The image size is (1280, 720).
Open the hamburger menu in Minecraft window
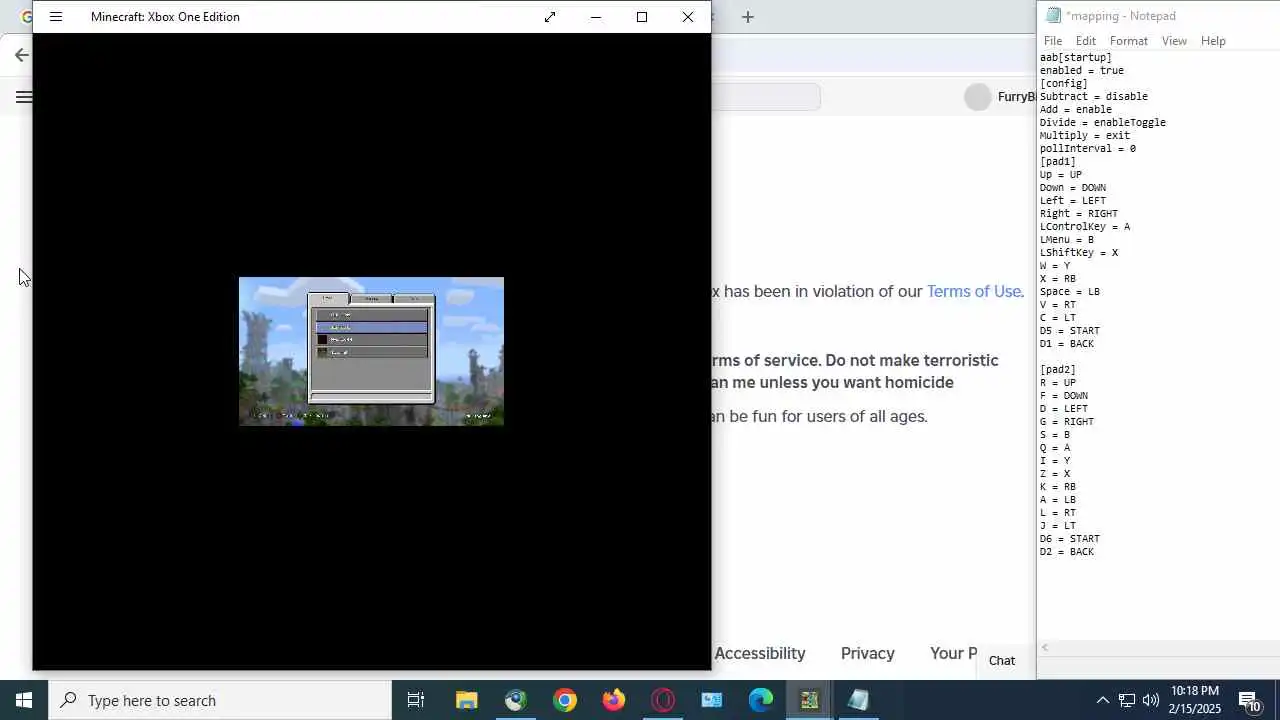click(x=56, y=17)
